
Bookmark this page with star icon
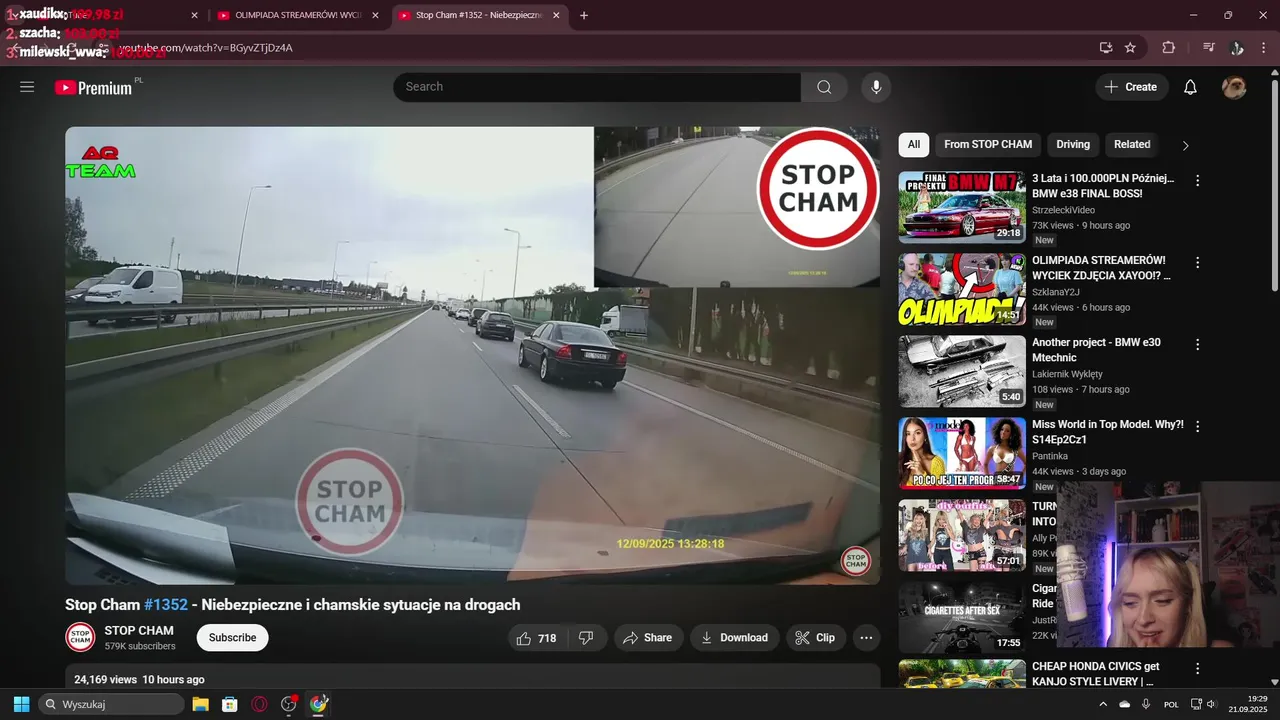[x=1130, y=47]
